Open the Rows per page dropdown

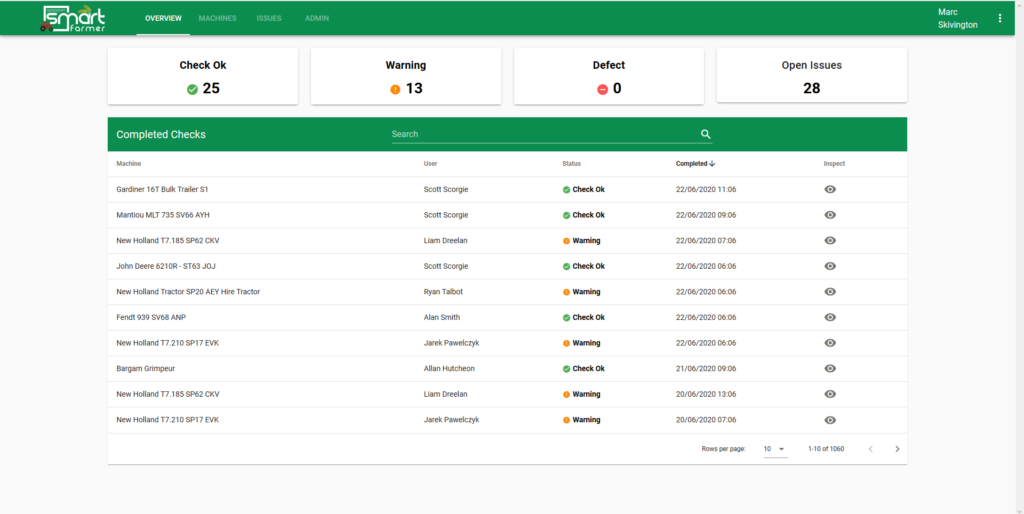tap(775, 449)
